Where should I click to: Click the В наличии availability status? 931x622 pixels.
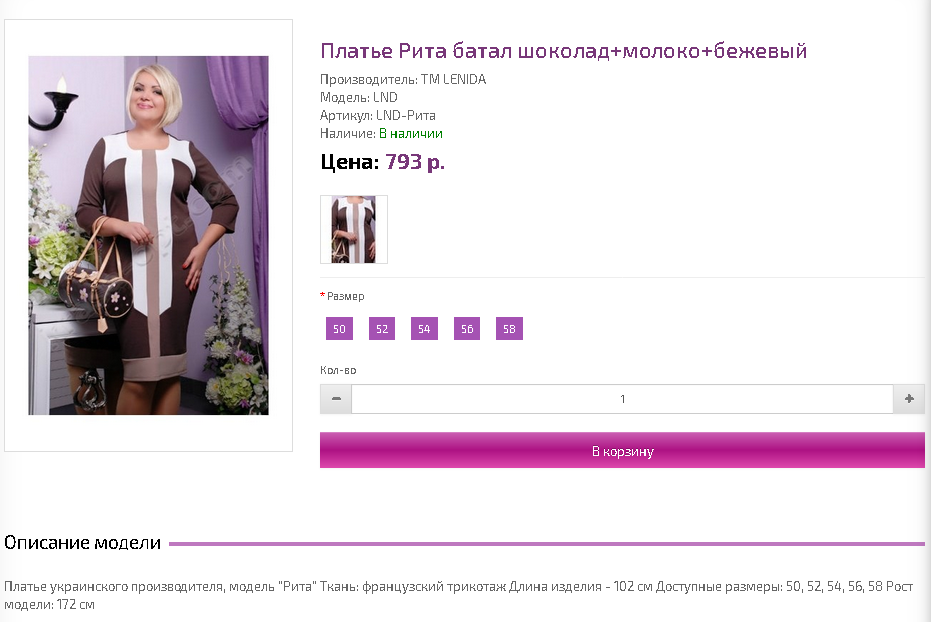411,134
